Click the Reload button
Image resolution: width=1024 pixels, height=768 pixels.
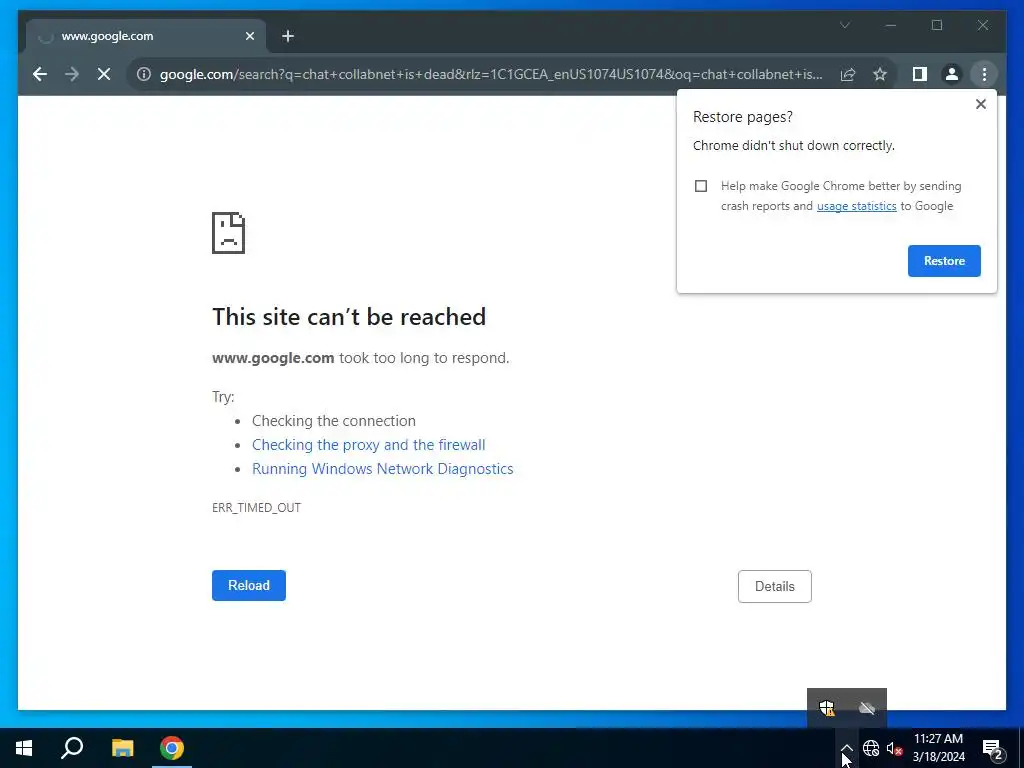click(x=249, y=585)
